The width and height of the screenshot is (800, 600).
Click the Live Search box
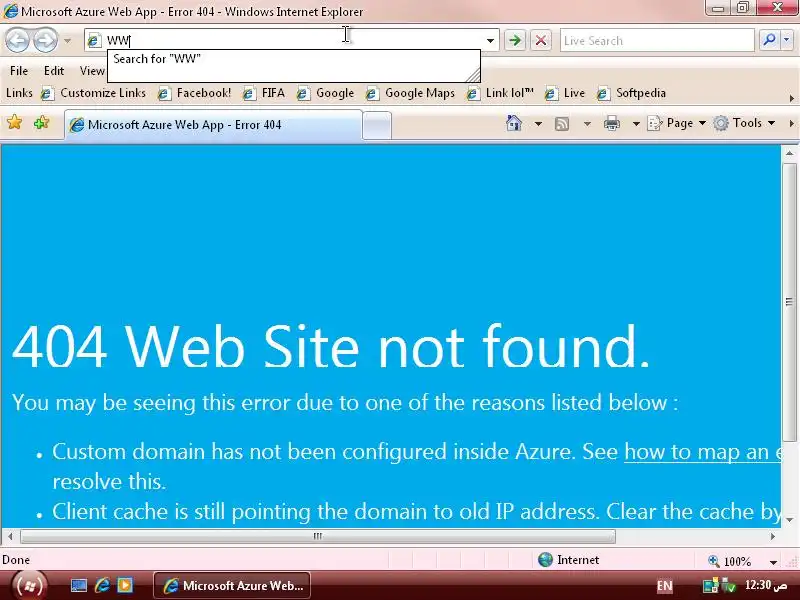pyautogui.click(x=657, y=40)
